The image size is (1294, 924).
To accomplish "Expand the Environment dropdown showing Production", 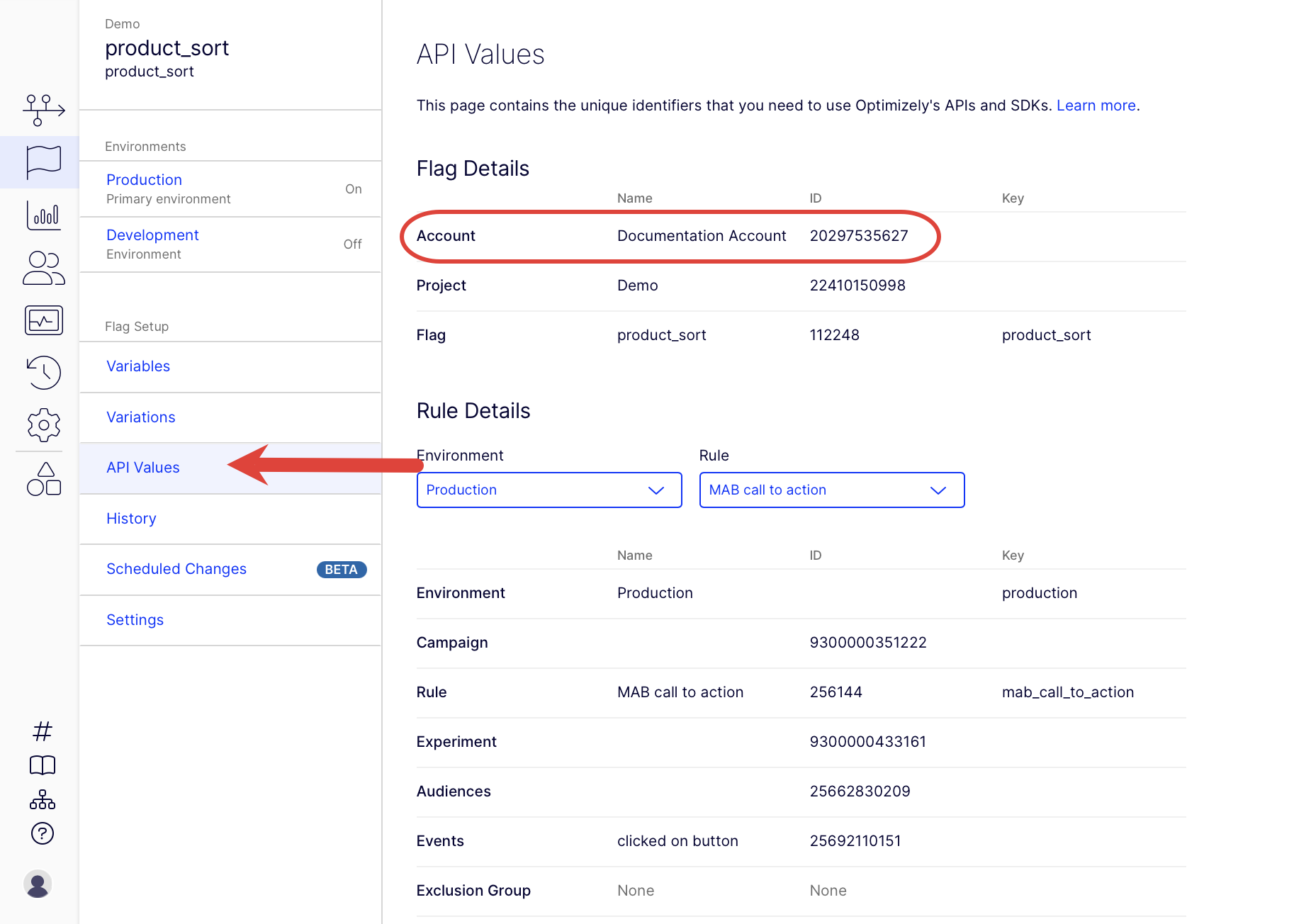I will click(549, 490).
